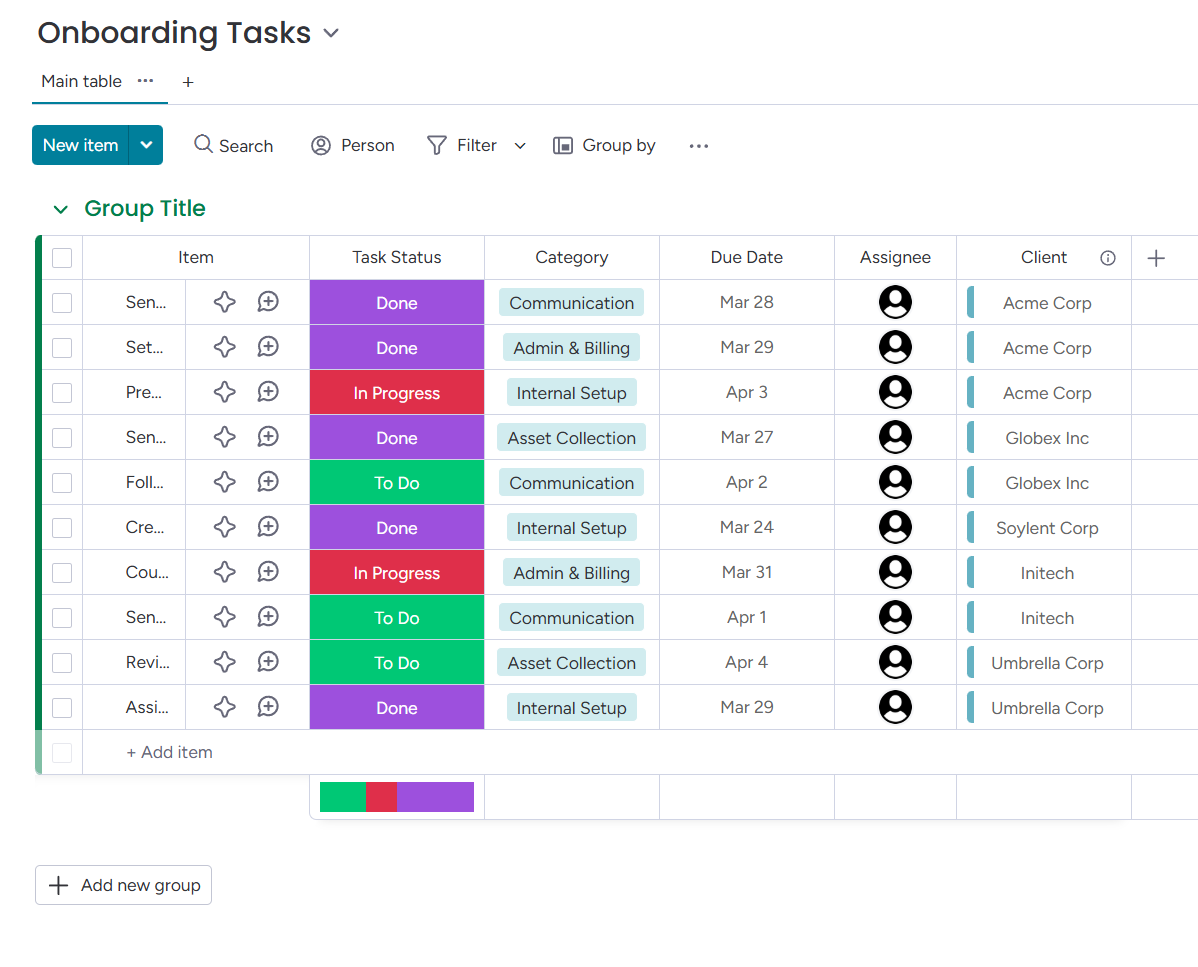The width and height of the screenshot is (1198, 967).
Task: Add a new column with the plus icon
Action: [x=1155, y=257]
